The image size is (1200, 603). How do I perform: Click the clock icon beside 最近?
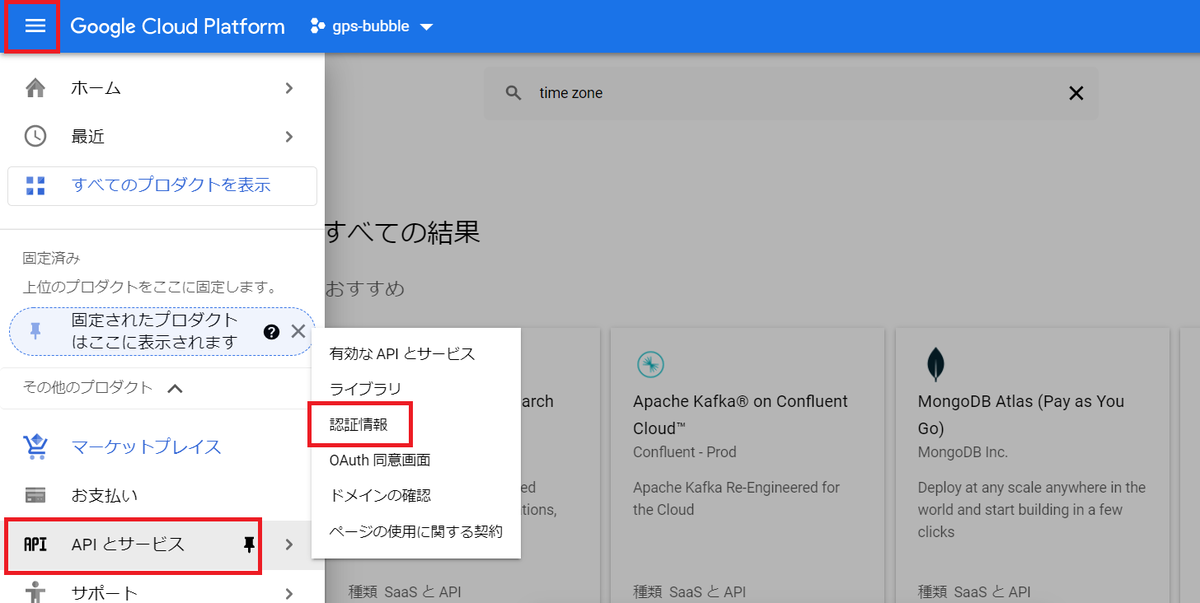(35, 136)
